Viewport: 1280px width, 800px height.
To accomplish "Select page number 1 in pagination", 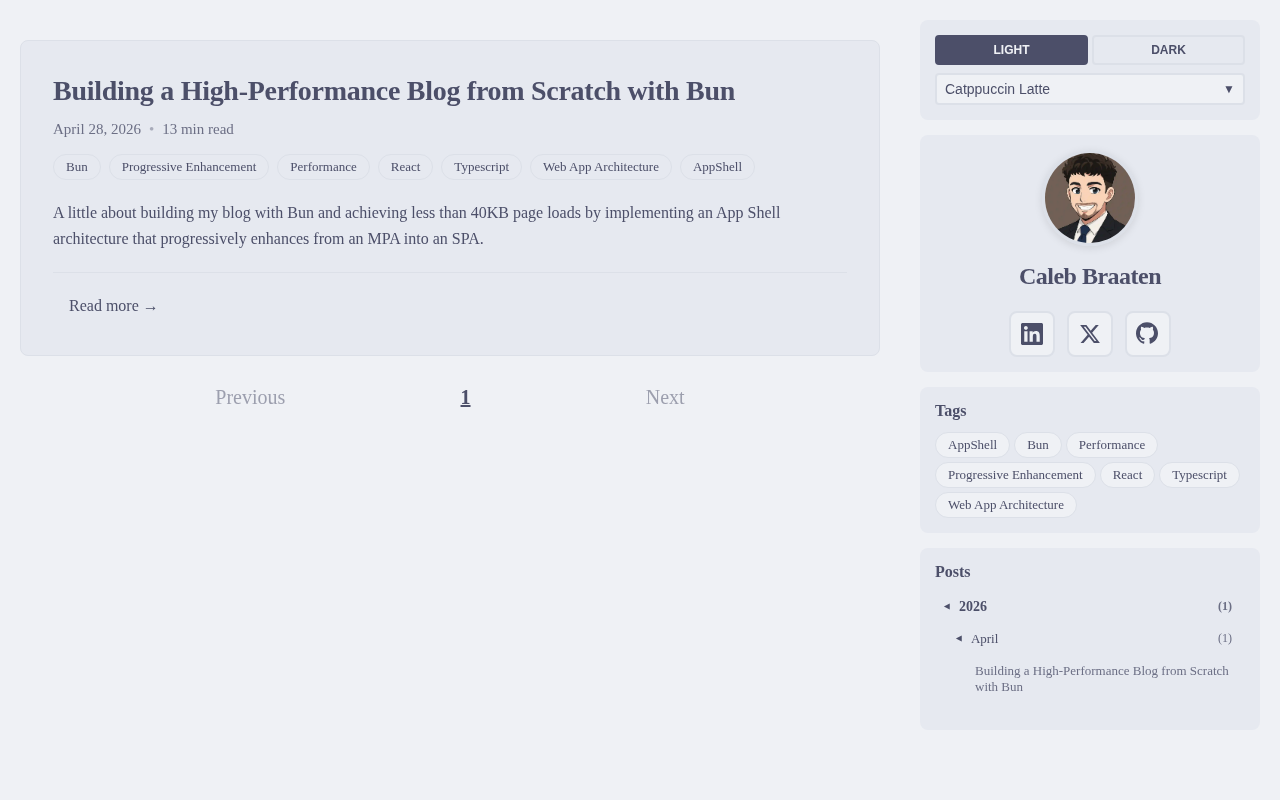I will [465, 397].
